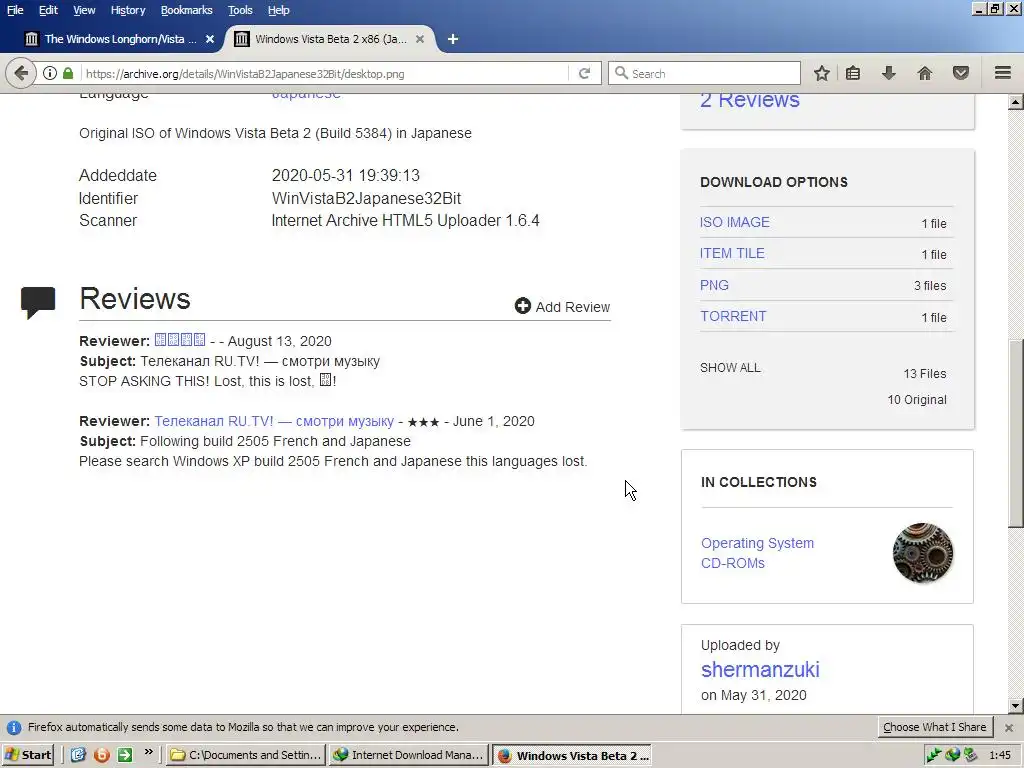Go back with the browser back arrow
This screenshot has width=1024, height=768.
(x=21, y=73)
